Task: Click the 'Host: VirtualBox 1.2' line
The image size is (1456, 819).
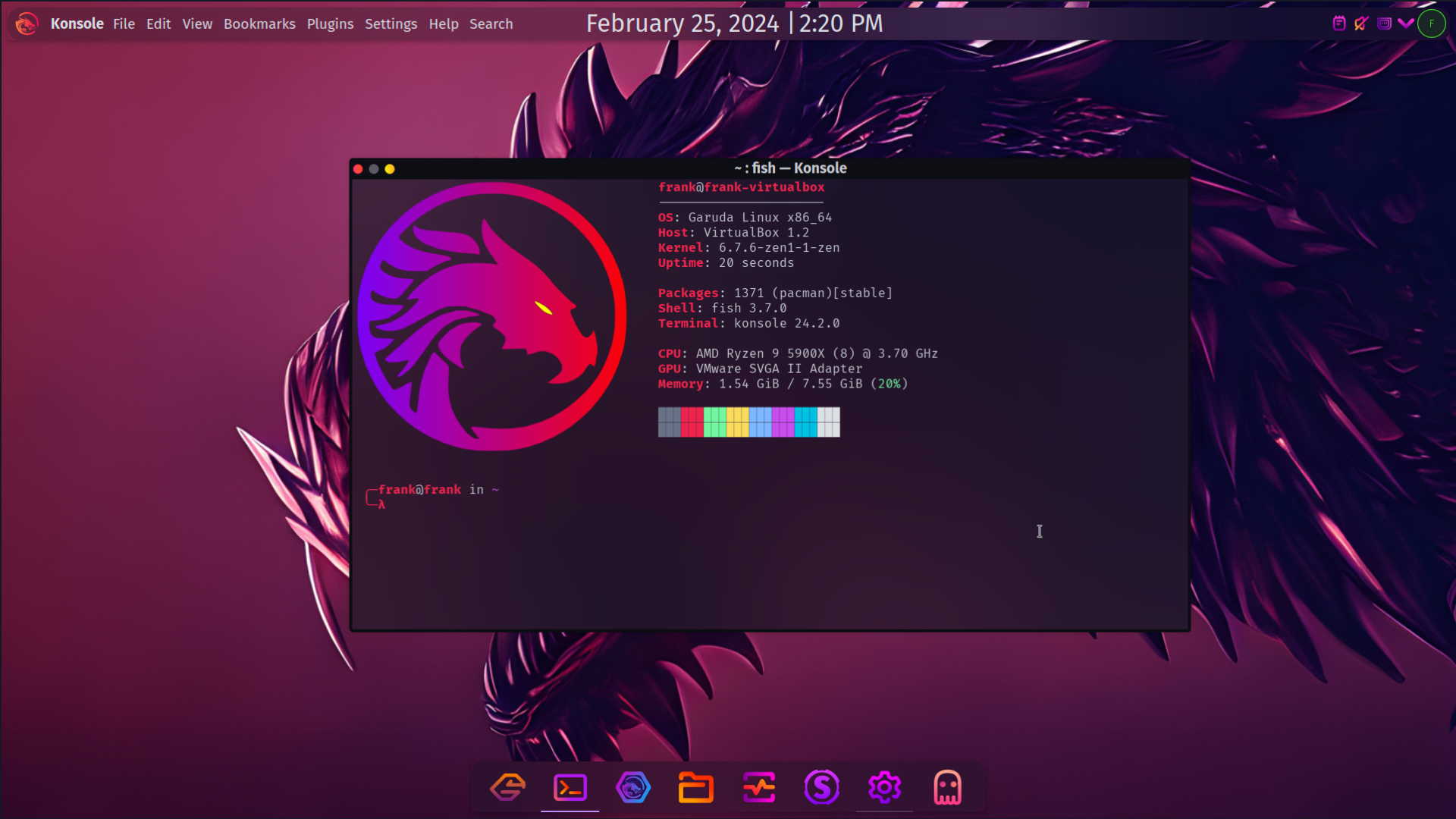Action: [733, 233]
